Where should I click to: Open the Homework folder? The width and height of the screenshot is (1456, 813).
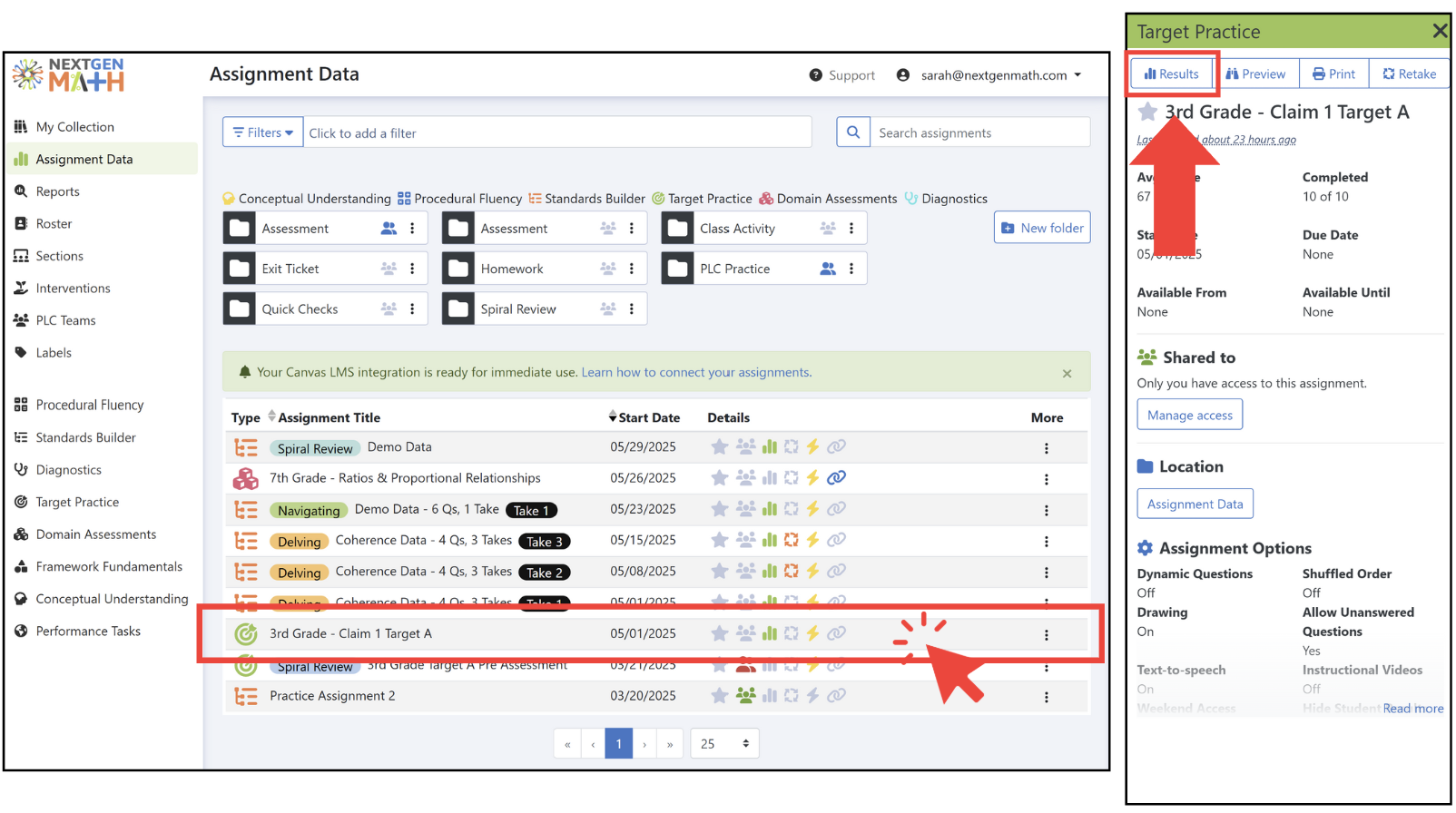coord(512,269)
